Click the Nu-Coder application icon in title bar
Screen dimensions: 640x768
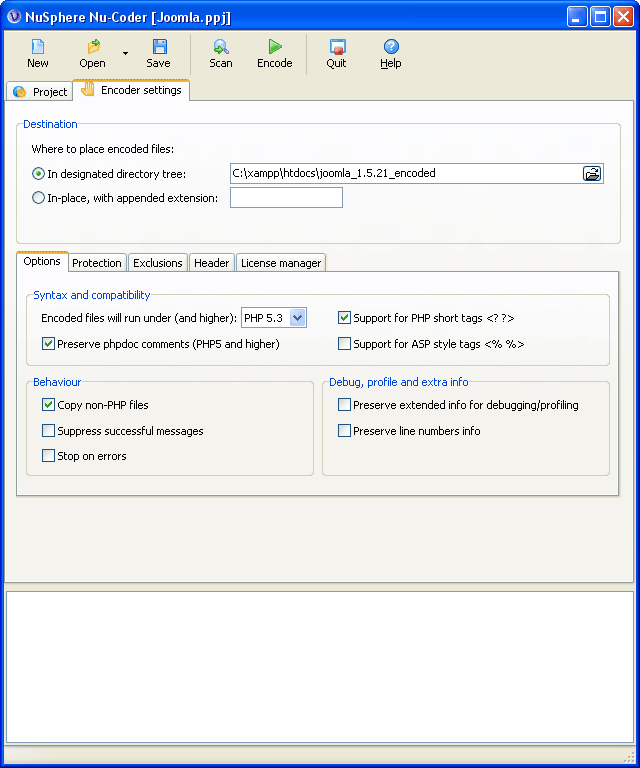coord(14,17)
